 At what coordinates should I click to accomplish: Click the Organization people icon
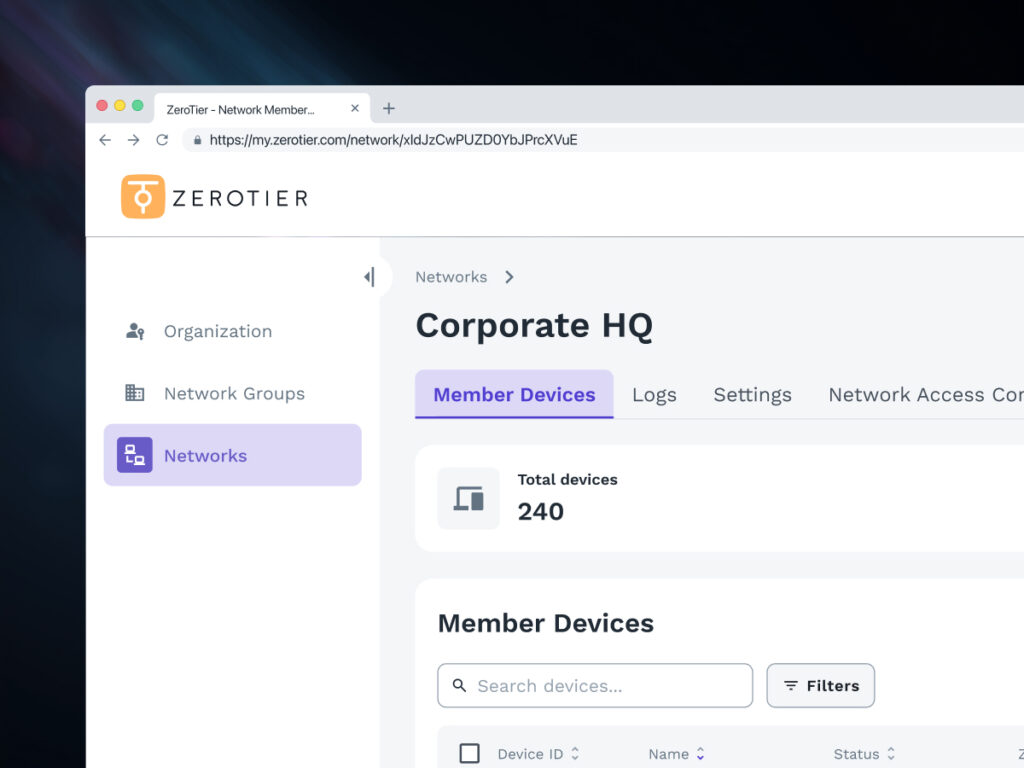[135, 331]
